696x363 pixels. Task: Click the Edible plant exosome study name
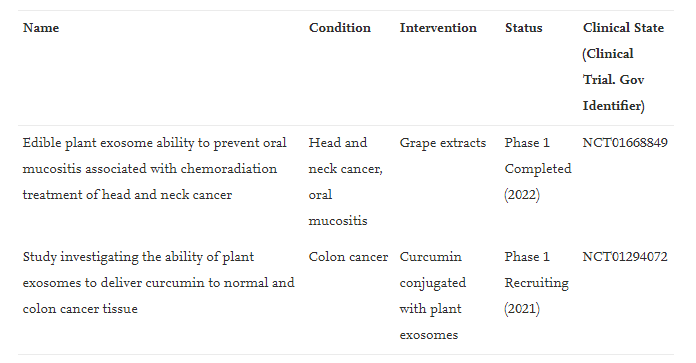154,169
